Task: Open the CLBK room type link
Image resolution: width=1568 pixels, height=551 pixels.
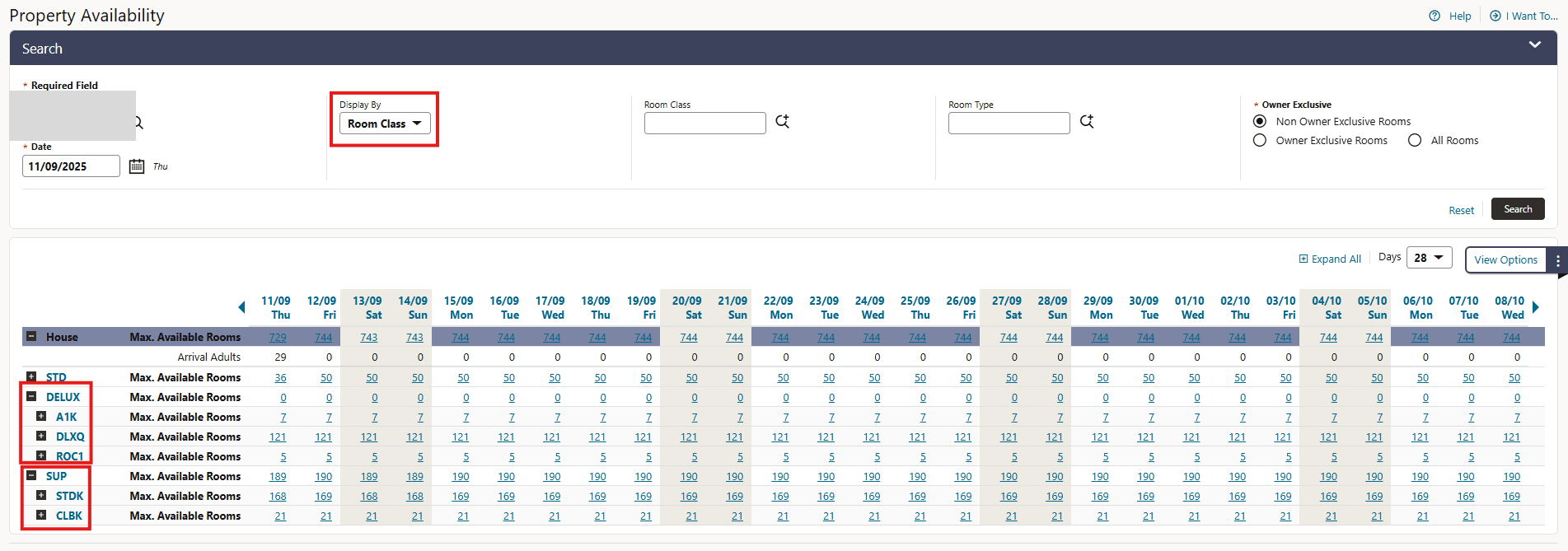Action: click(x=69, y=516)
